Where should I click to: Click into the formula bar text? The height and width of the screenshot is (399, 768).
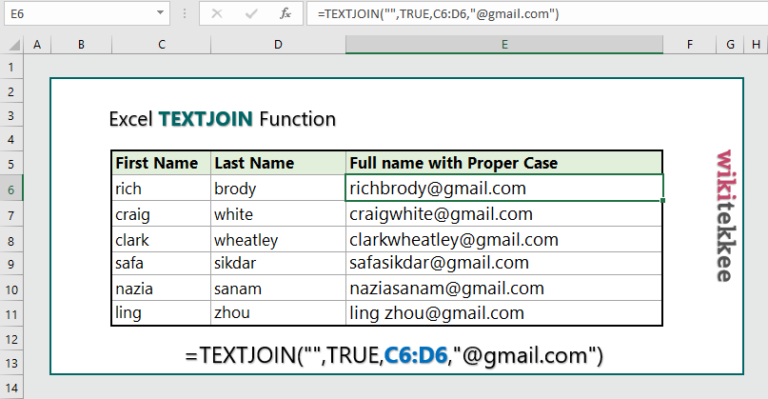point(536,14)
